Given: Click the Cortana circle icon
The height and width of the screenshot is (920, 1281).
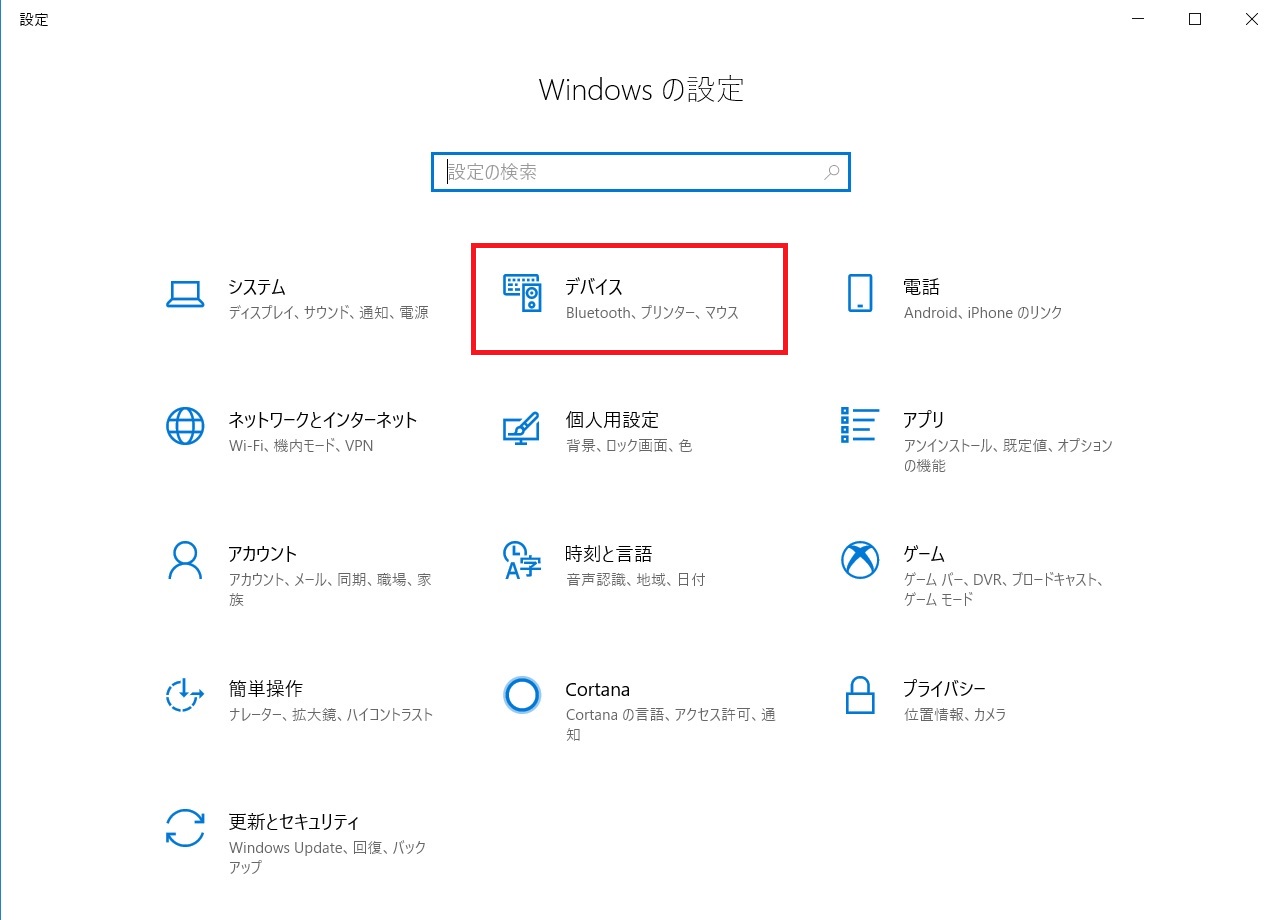Looking at the screenshot, I should 522,694.
